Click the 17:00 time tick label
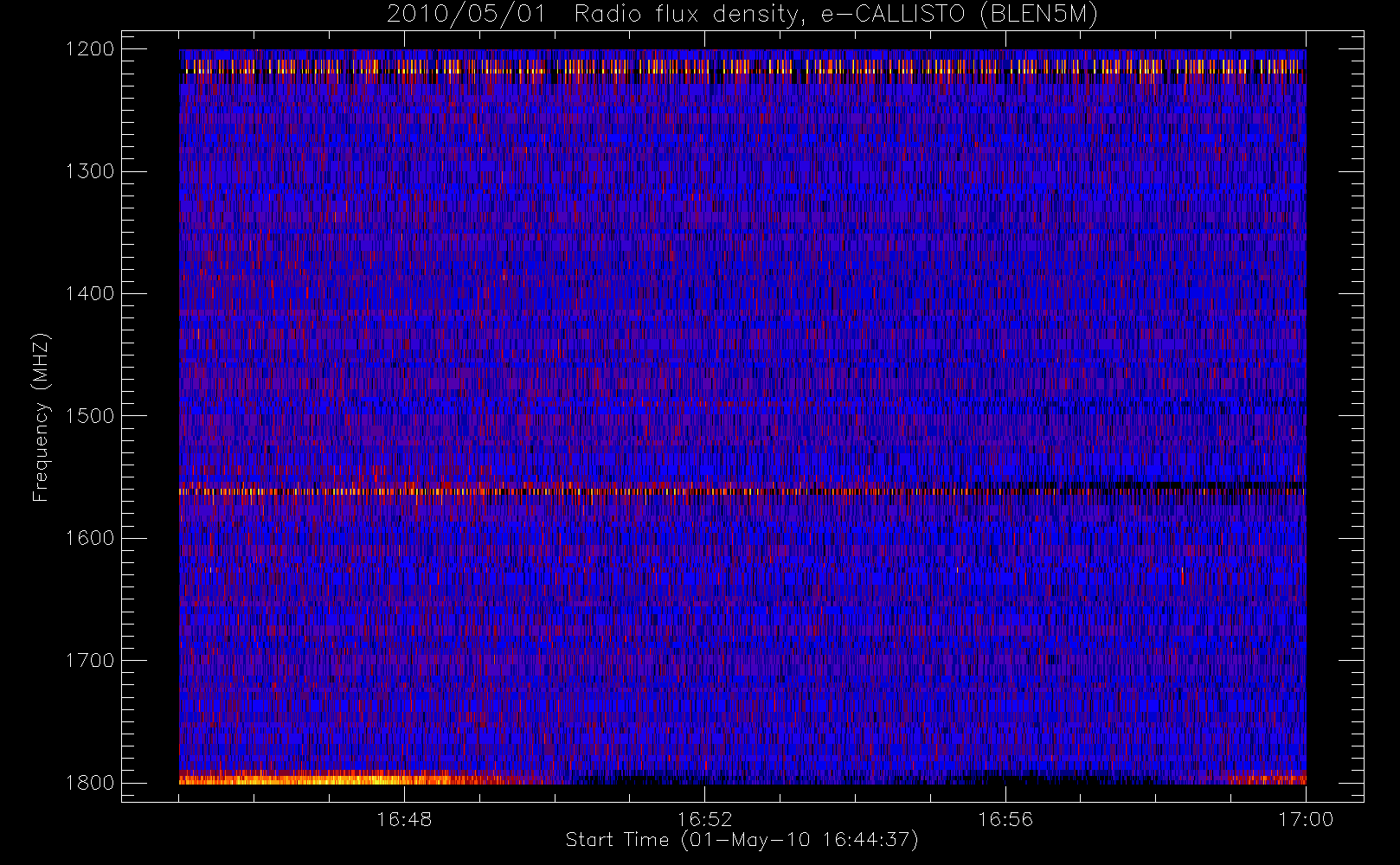This screenshot has width=1400, height=865. pos(1306,819)
